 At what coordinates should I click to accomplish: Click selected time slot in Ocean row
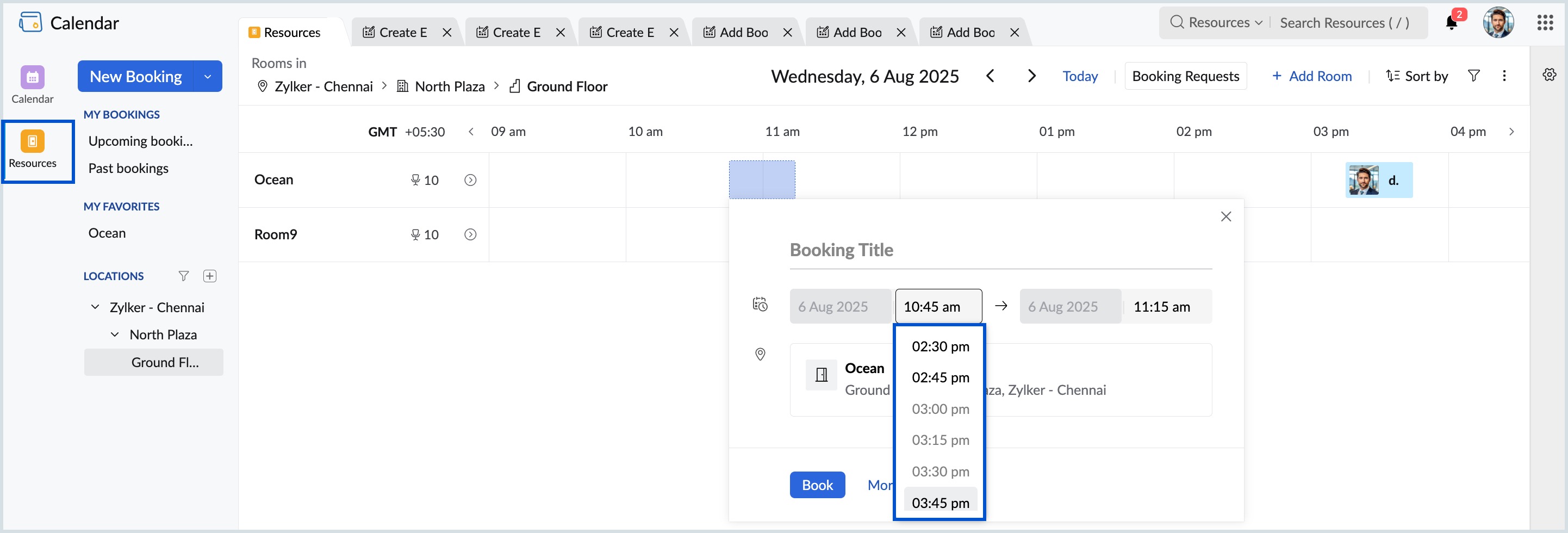[762, 179]
